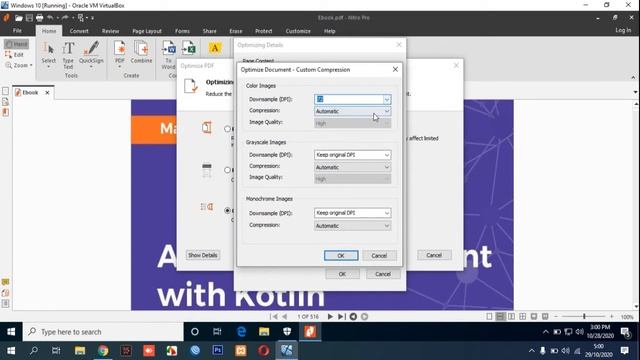Image resolution: width=640 pixels, height=360 pixels.
Task: Open Photoshop on host taskbar
Action: [x=218, y=351]
